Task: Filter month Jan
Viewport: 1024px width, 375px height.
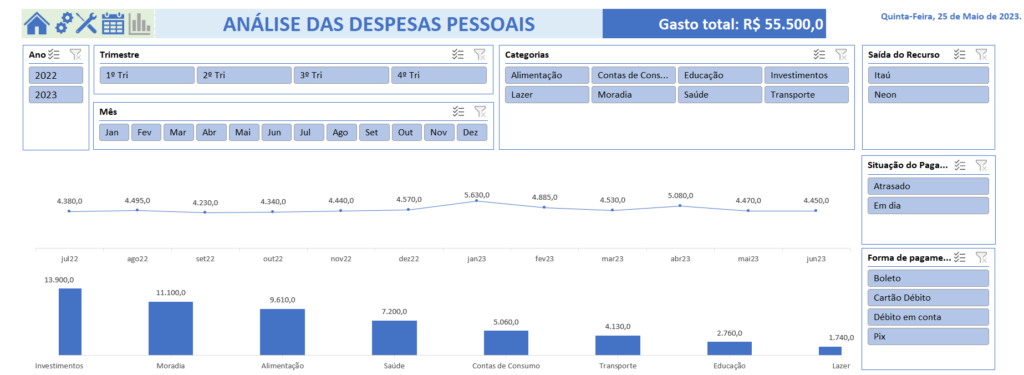Action: click(x=114, y=133)
